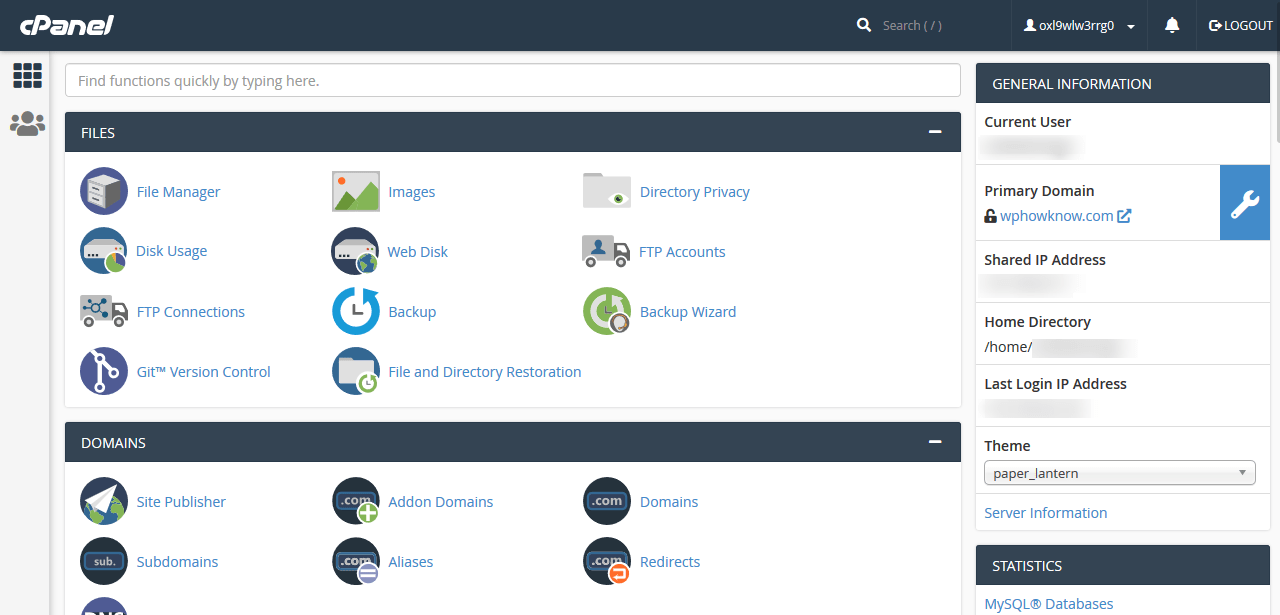Open File and Directory Restoration icon
Image resolution: width=1280 pixels, height=615 pixels.
tap(356, 371)
